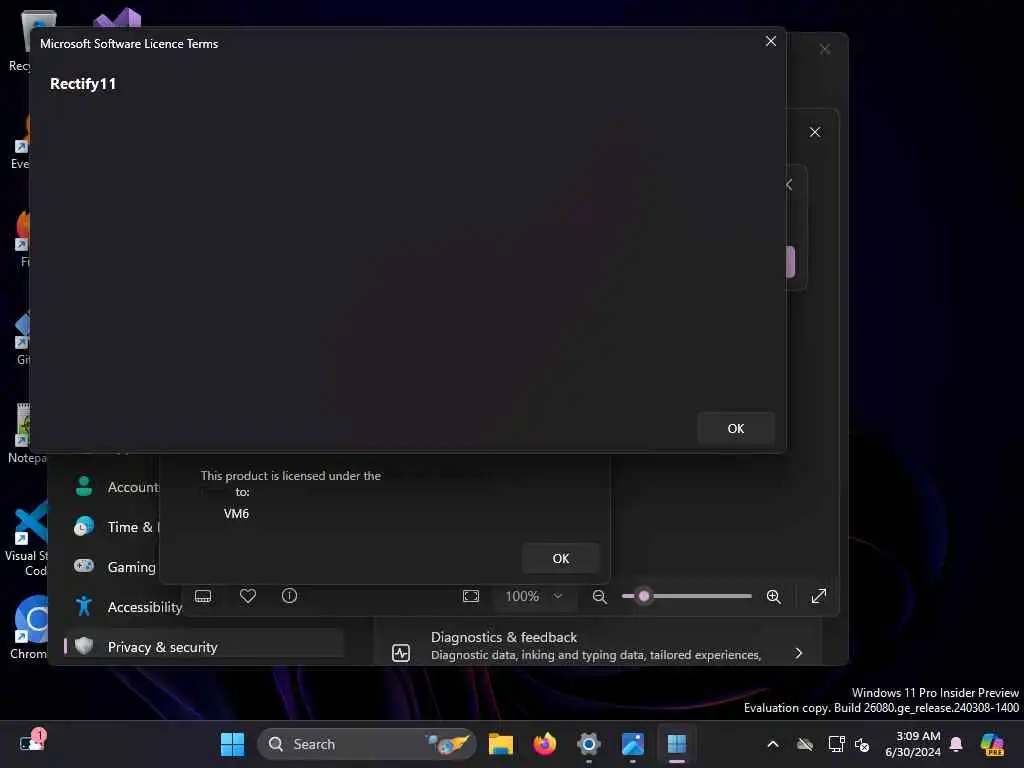Mark the photo as favorite with heart icon
The height and width of the screenshot is (768, 1024).
coord(248,596)
